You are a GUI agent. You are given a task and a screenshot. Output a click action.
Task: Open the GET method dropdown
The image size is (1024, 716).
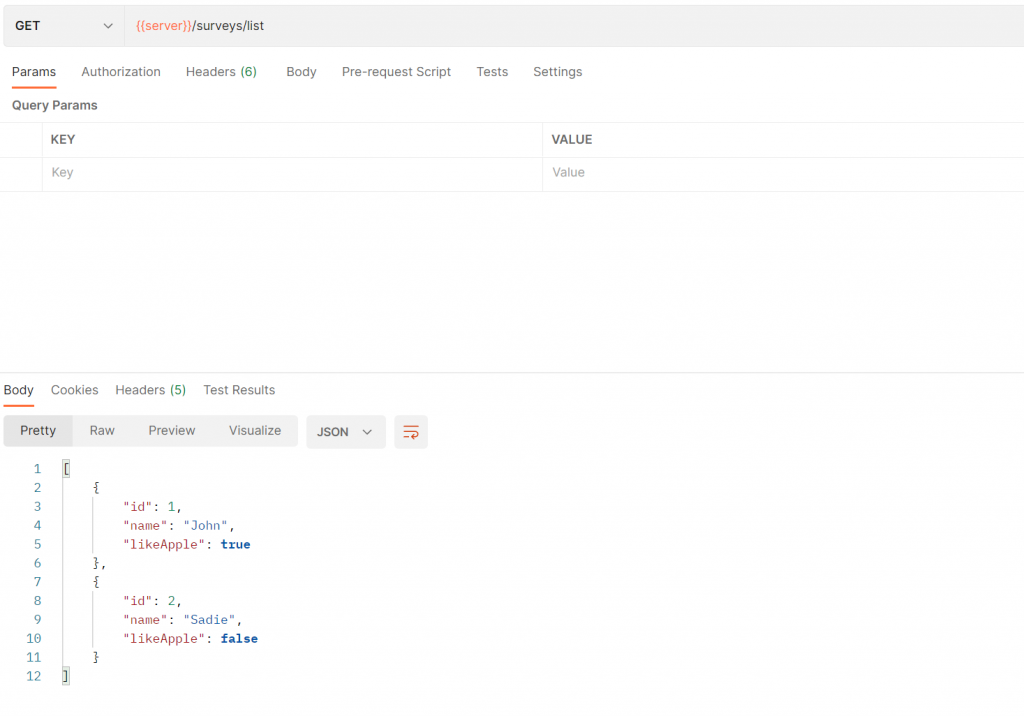63,26
